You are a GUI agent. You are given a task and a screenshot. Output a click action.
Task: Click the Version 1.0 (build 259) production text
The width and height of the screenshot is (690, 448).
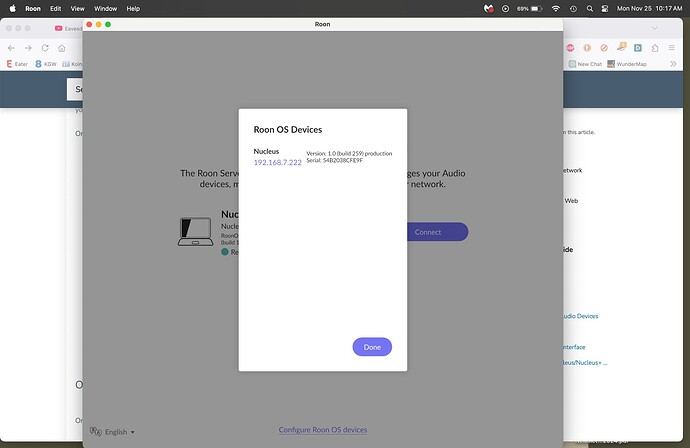click(x=349, y=153)
